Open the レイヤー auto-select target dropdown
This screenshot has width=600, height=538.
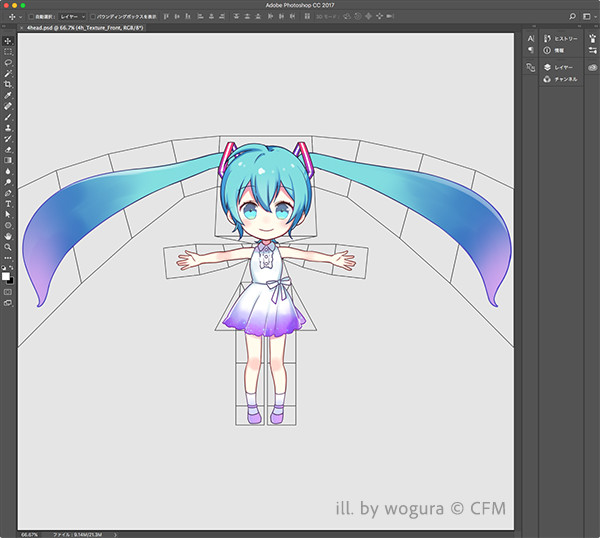(72, 16)
